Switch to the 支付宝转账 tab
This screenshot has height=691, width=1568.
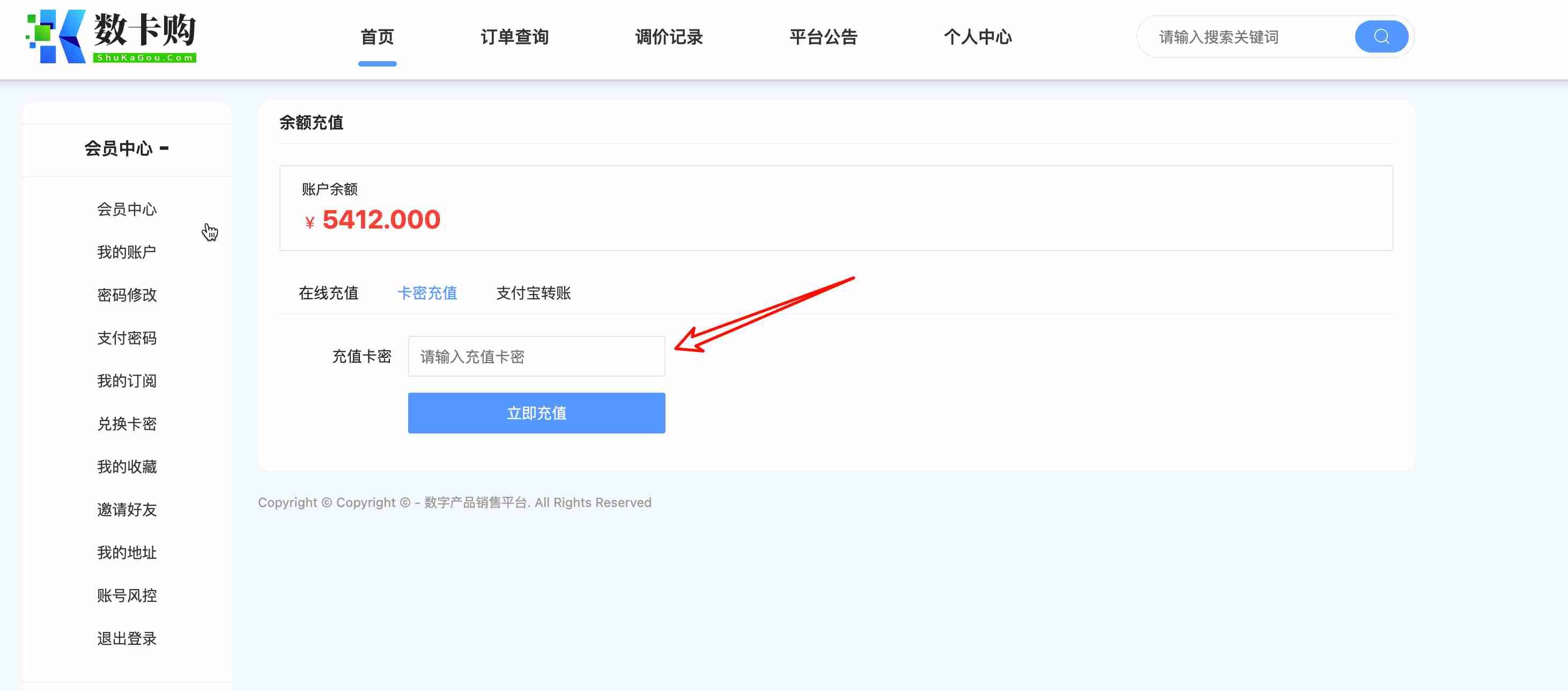pyautogui.click(x=533, y=293)
